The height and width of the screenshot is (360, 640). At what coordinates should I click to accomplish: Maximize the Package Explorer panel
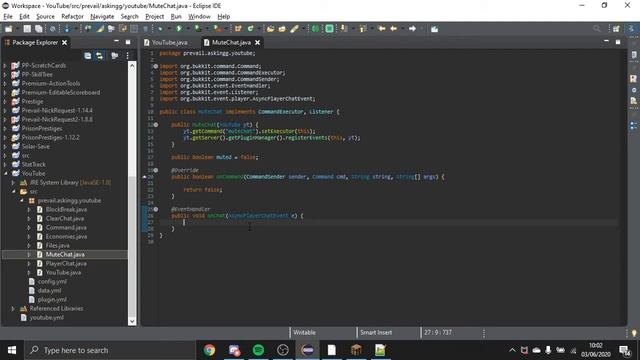point(128,42)
